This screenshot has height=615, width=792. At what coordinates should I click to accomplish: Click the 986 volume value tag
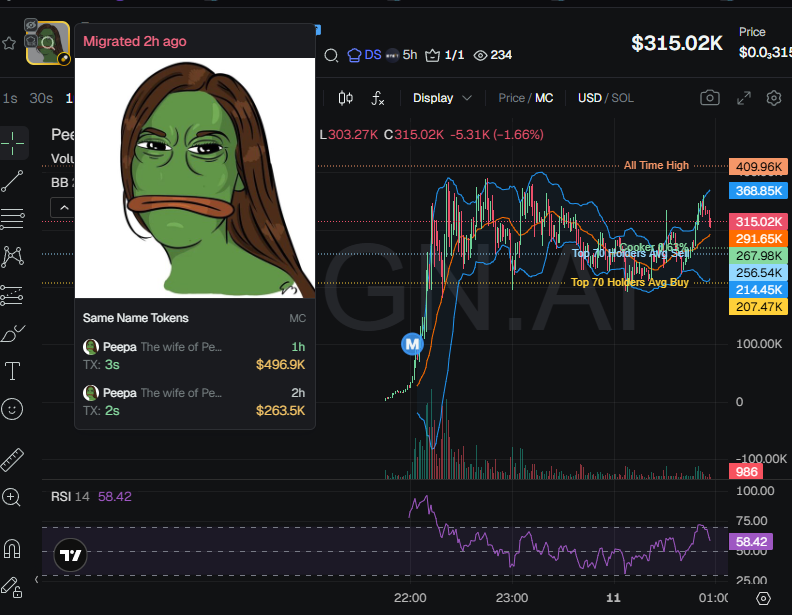pos(746,472)
